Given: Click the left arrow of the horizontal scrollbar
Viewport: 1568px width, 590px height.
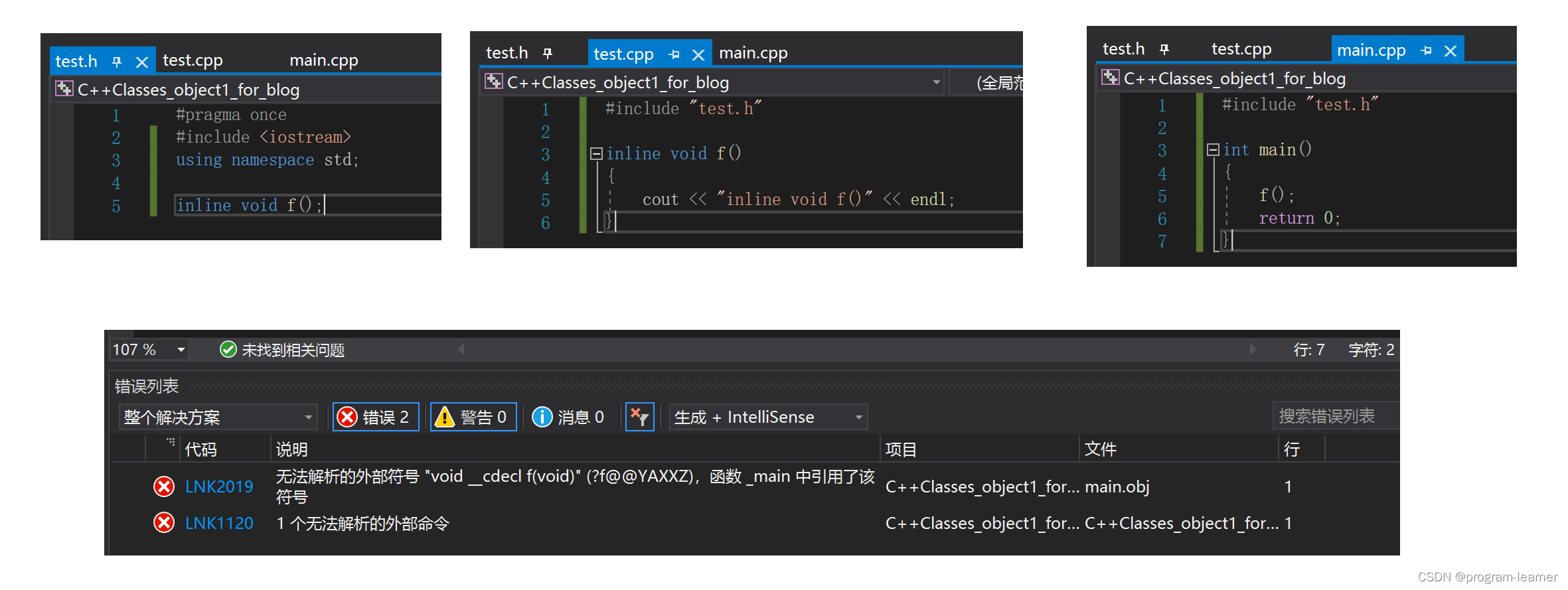Looking at the screenshot, I should [461, 349].
